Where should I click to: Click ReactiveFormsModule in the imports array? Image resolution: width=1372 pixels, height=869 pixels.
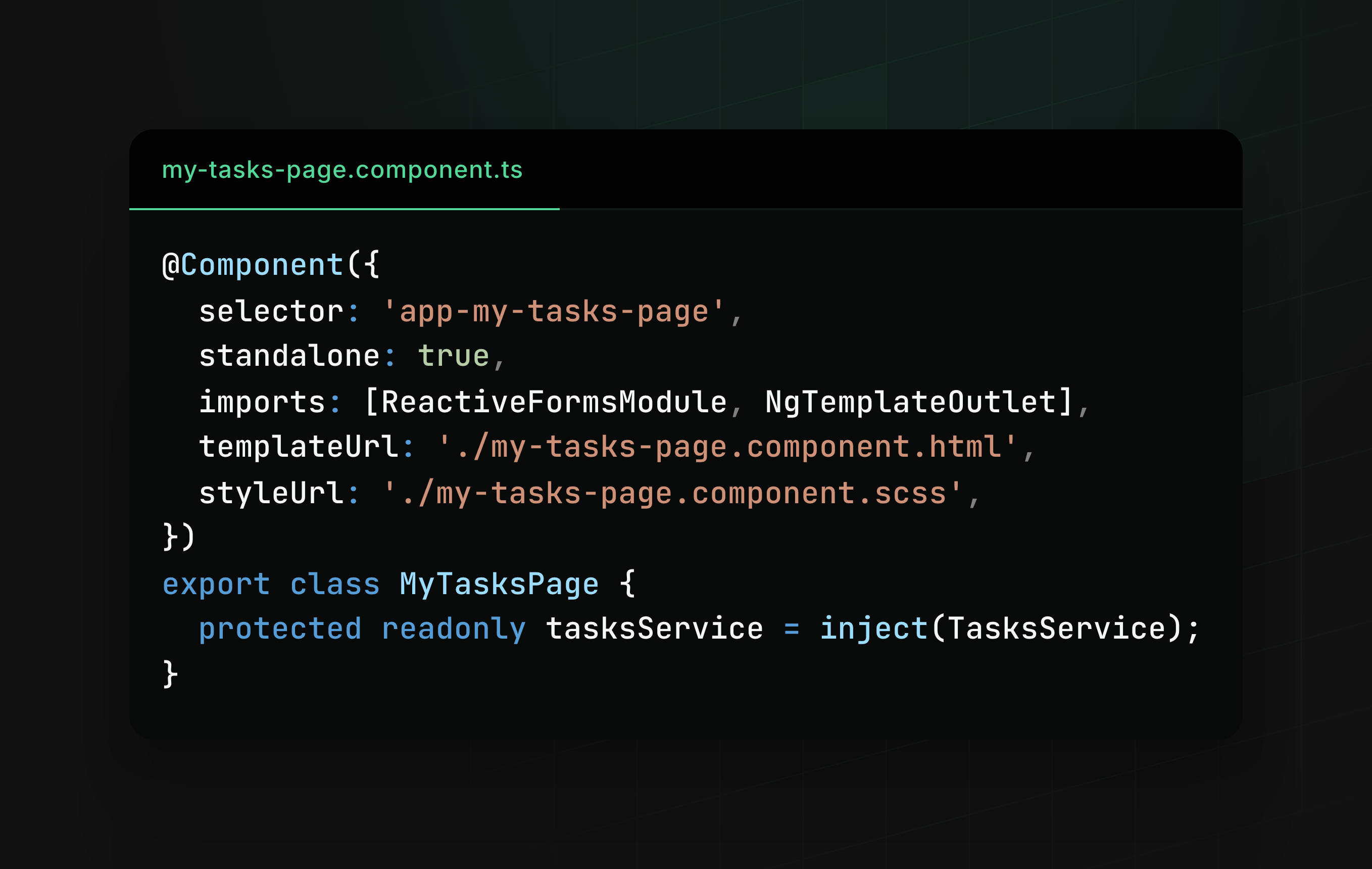tap(554, 402)
